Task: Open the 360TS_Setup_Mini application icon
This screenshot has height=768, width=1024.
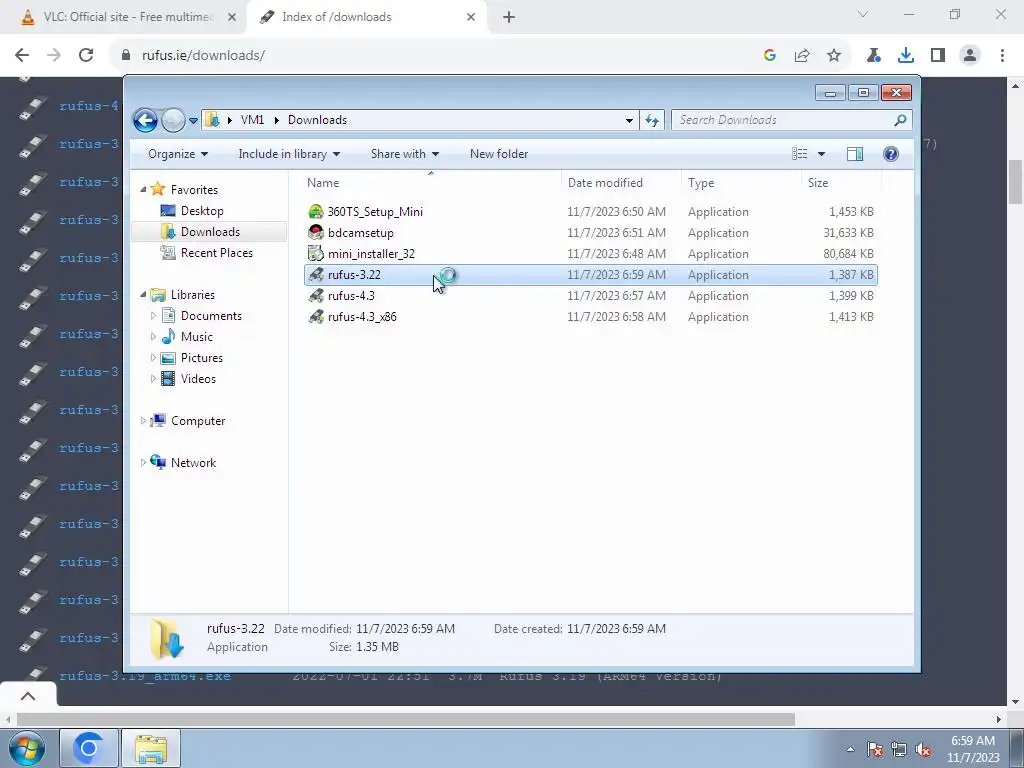Action: pos(315,212)
